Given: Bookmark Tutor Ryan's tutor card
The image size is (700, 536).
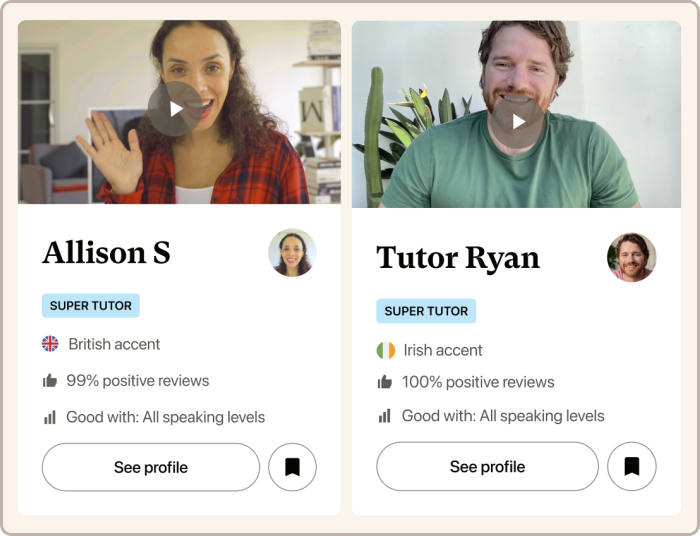Looking at the screenshot, I should click(x=632, y=466).
